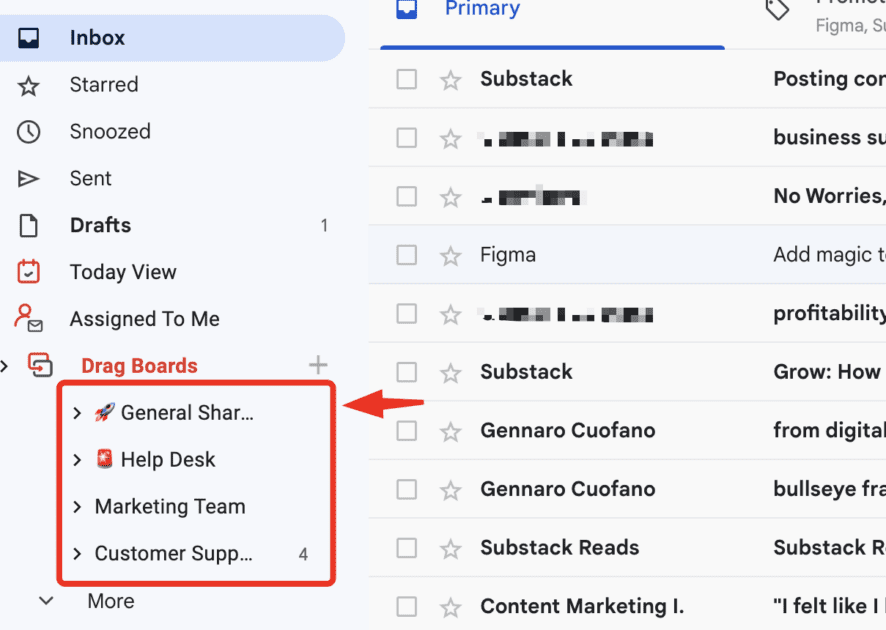This screenshot has width=886, height=630.
Task: Click the Assigned To Me person icon
Action: pos(28,318)
